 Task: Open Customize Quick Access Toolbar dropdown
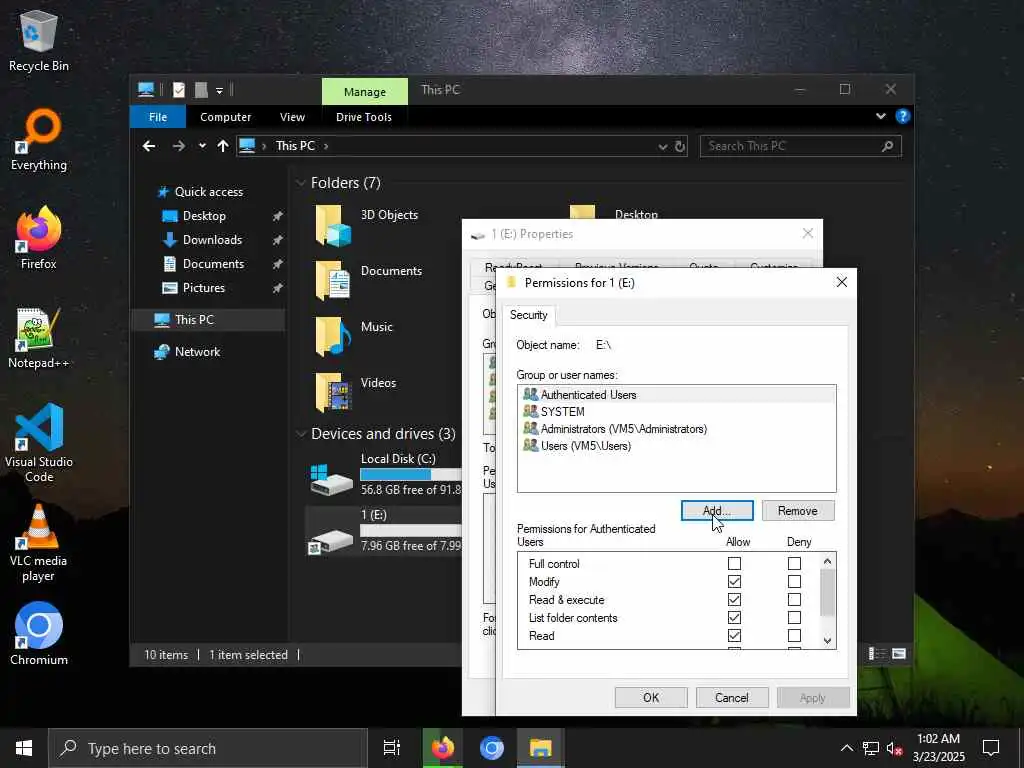[x=219, y=91]
